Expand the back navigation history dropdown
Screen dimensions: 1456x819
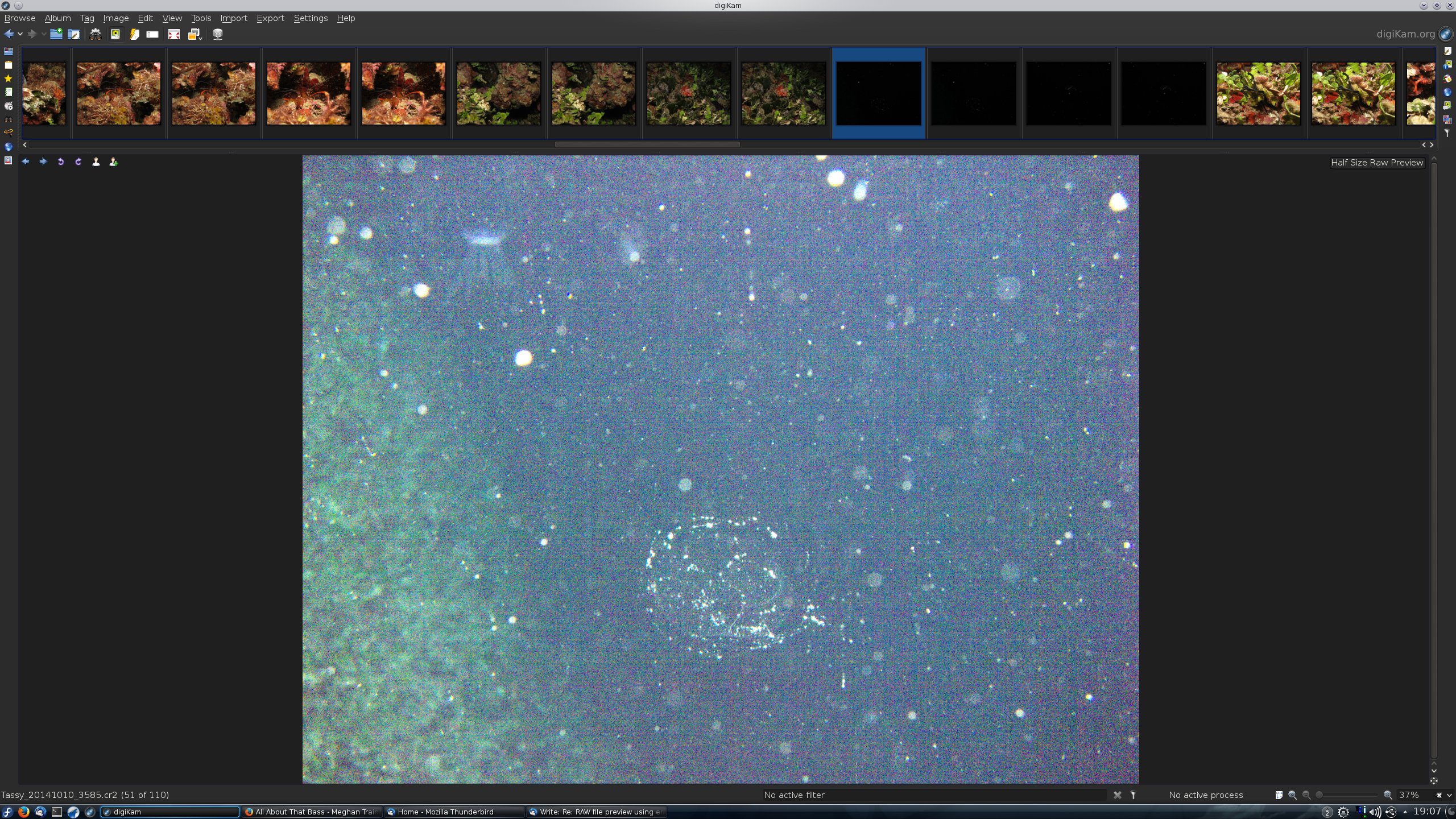(x=20, y=34)
